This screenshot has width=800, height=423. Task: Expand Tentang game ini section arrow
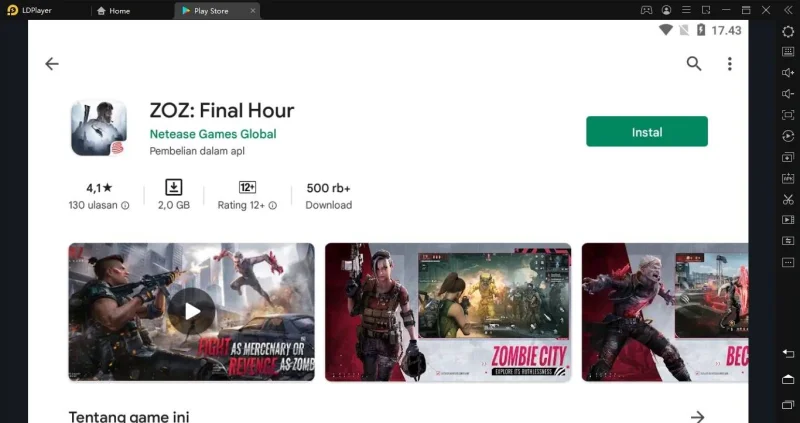(x=697, y=417)
